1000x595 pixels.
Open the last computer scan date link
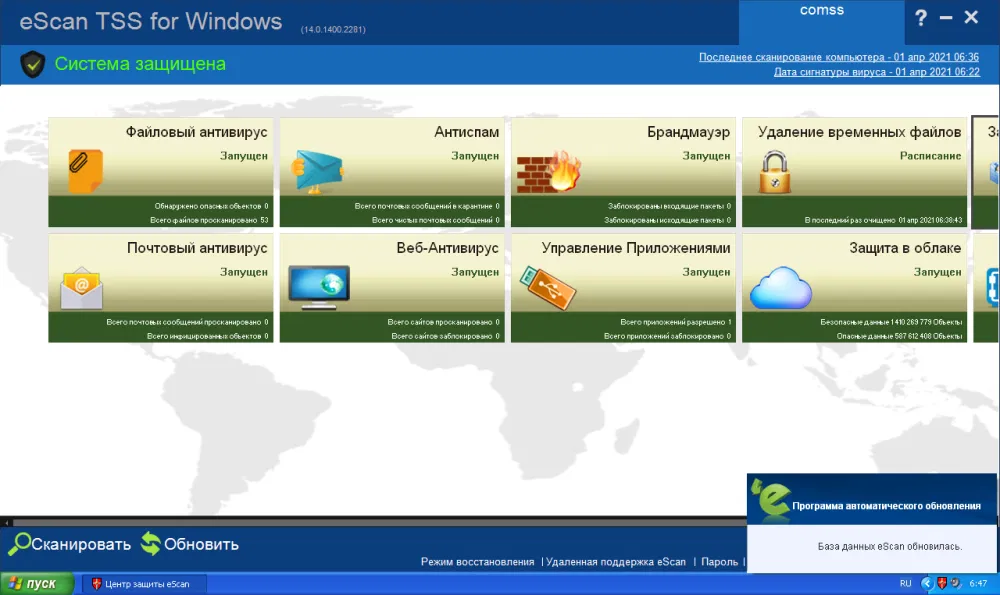point(839,57)
